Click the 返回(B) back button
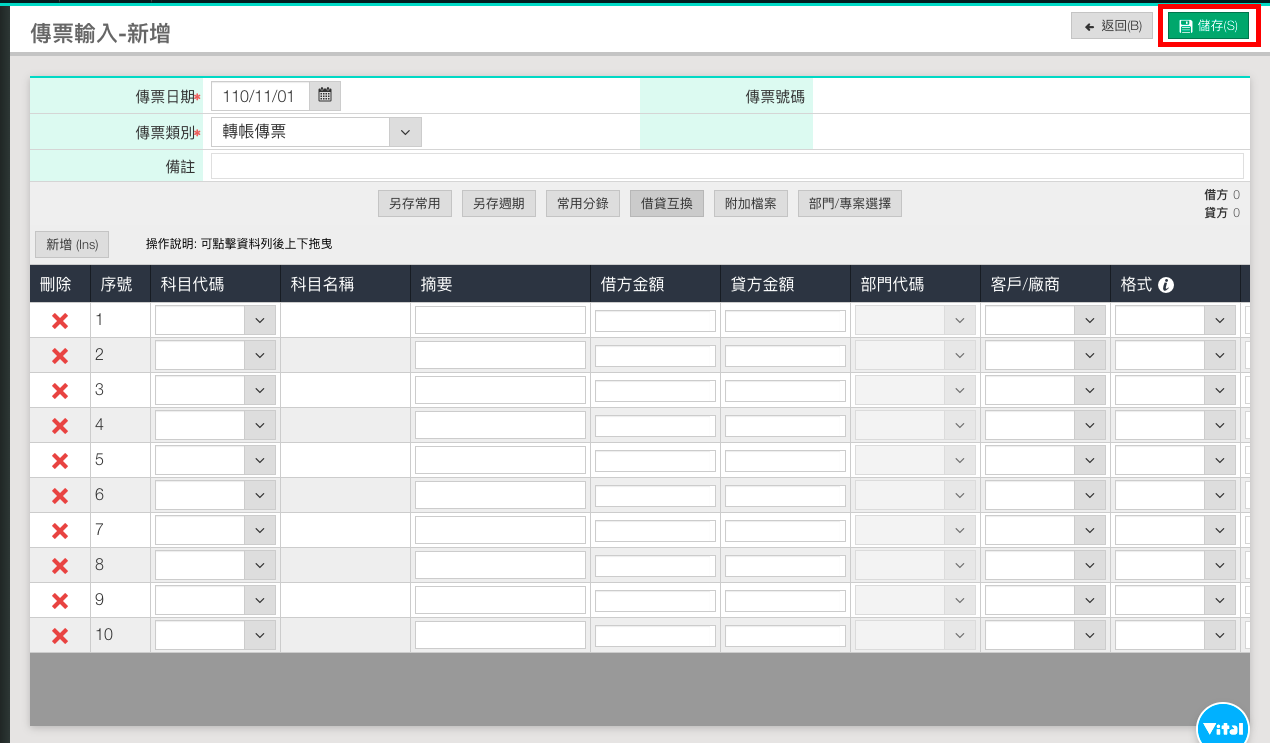Screen dimensions: 1270x743 (x=1112, y=26)
